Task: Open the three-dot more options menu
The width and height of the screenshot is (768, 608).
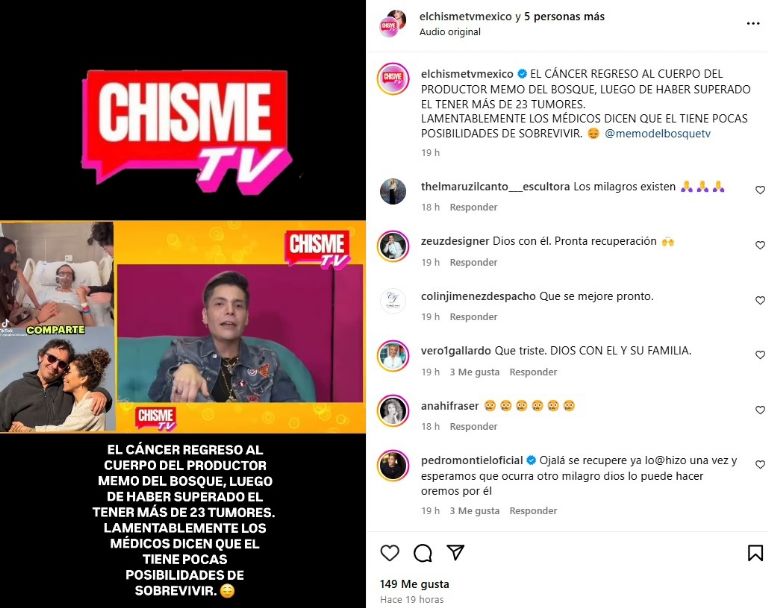Action: tap(753, 24)
